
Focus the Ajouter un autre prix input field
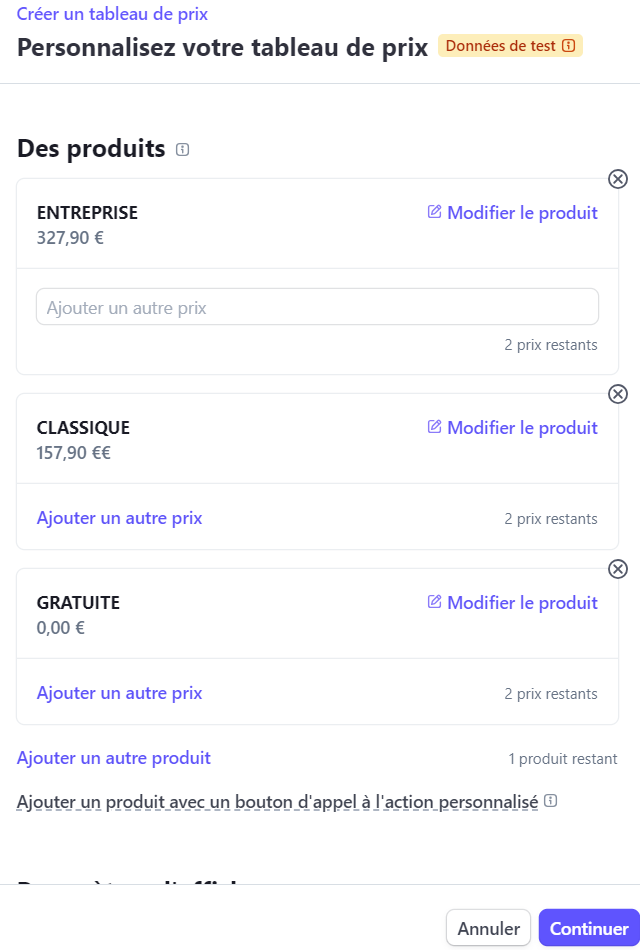coord(318,307)
